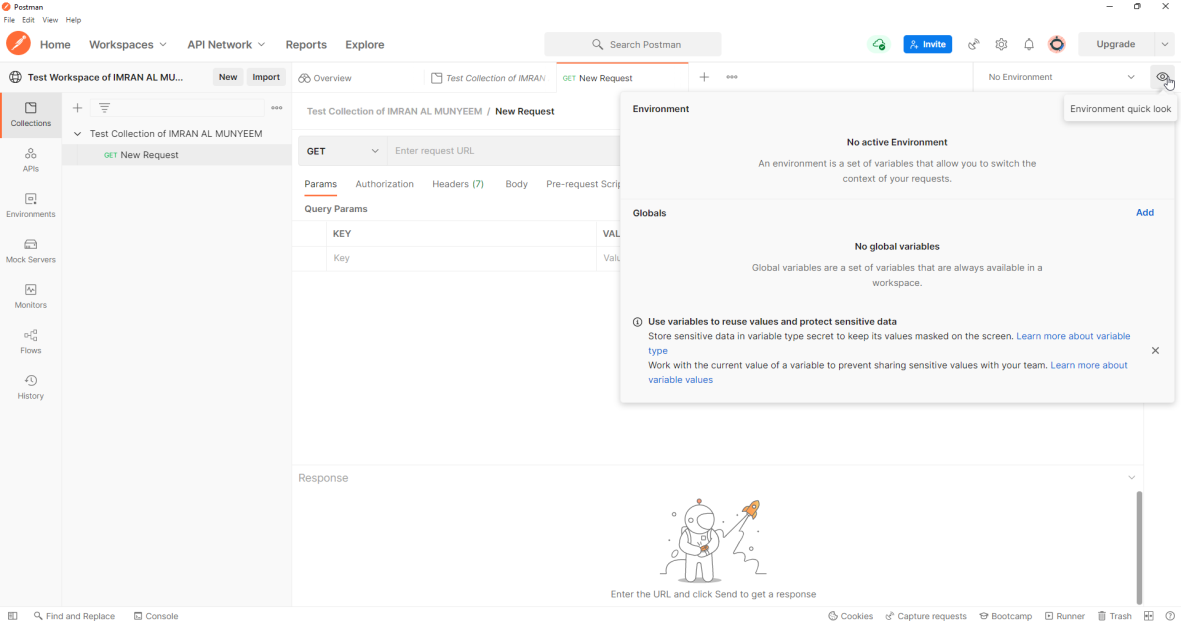Click Add link for Globals
Viewport: 1181px width, 624px height.
1145,213
